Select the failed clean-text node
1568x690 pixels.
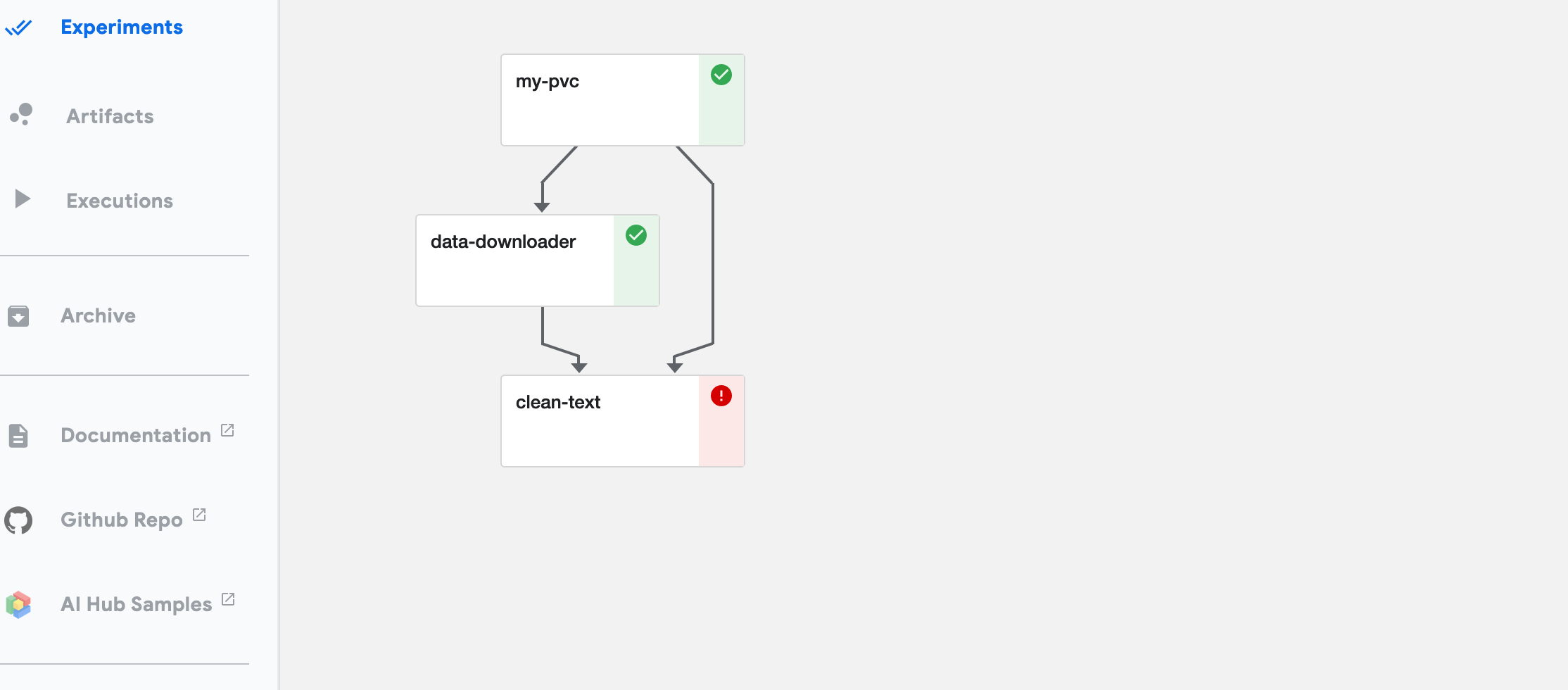click(x=600, y=420)
